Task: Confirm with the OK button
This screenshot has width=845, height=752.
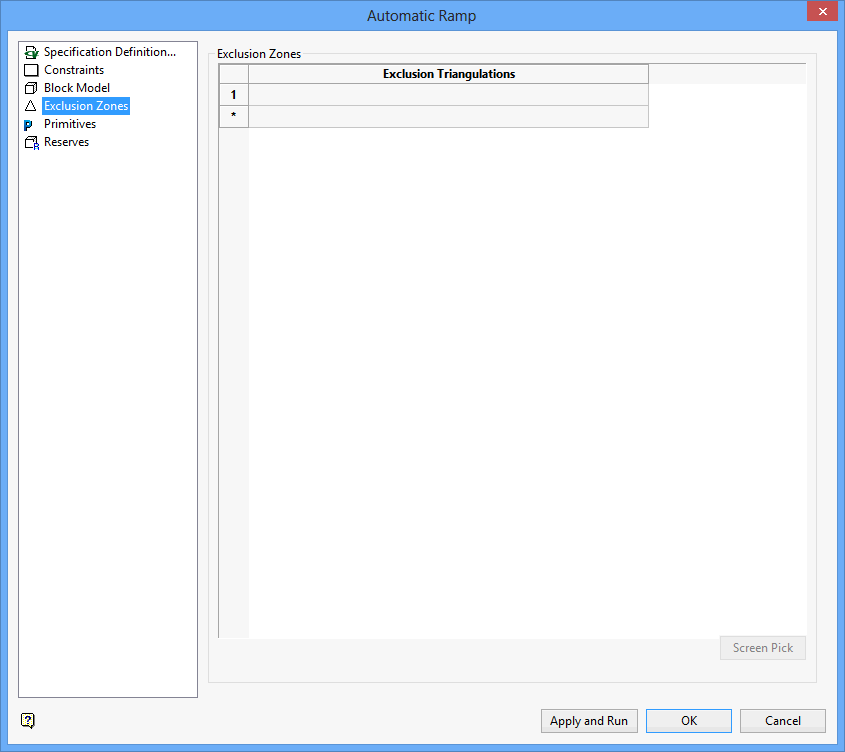Action: point(689,721)
